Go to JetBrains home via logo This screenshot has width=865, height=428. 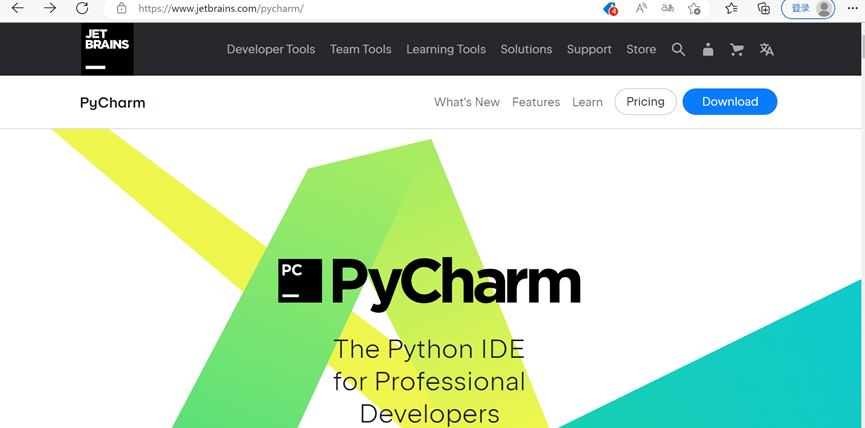click(x=107, y=49)
